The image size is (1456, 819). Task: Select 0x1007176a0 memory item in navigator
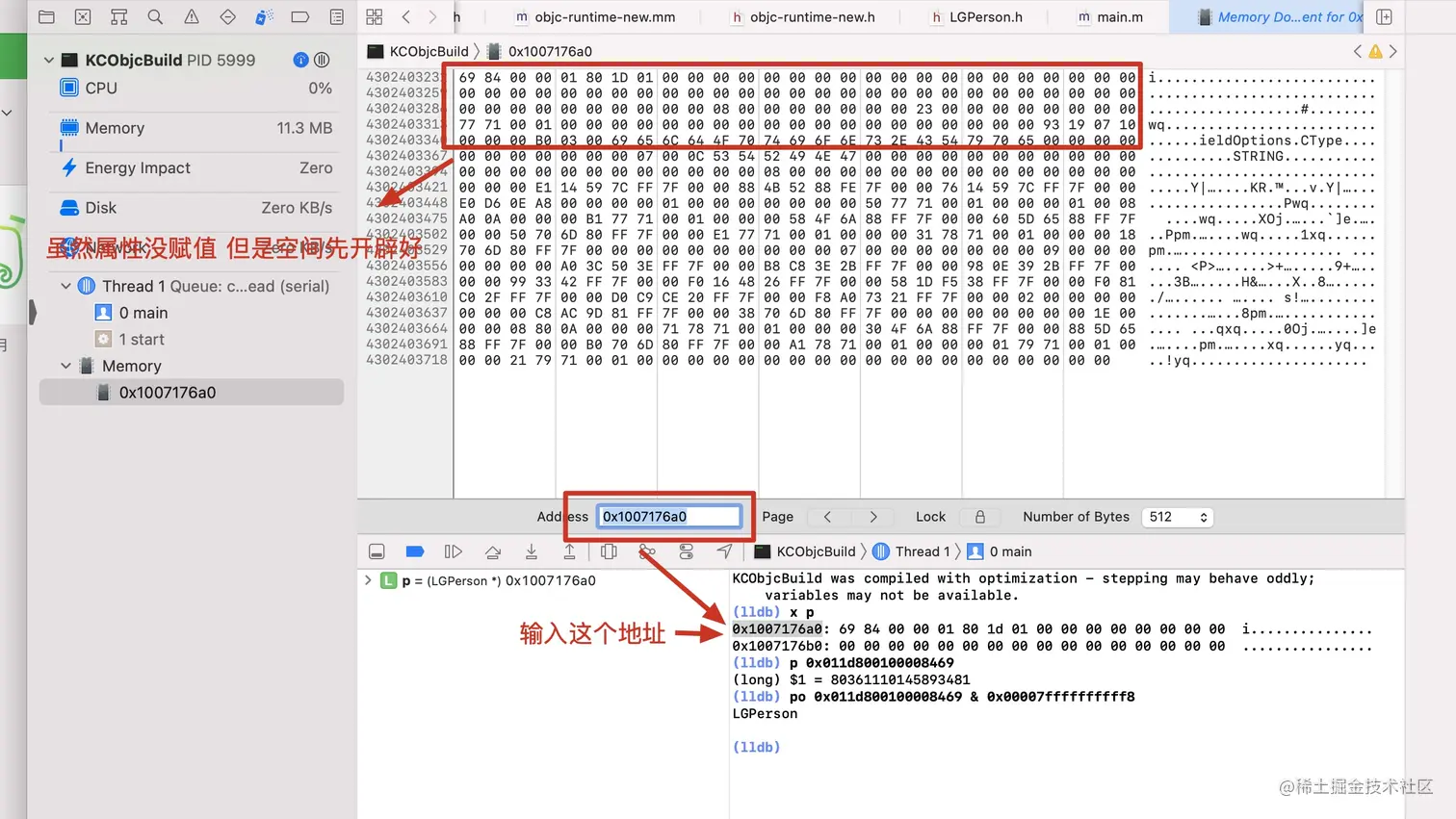coord(192,393)
